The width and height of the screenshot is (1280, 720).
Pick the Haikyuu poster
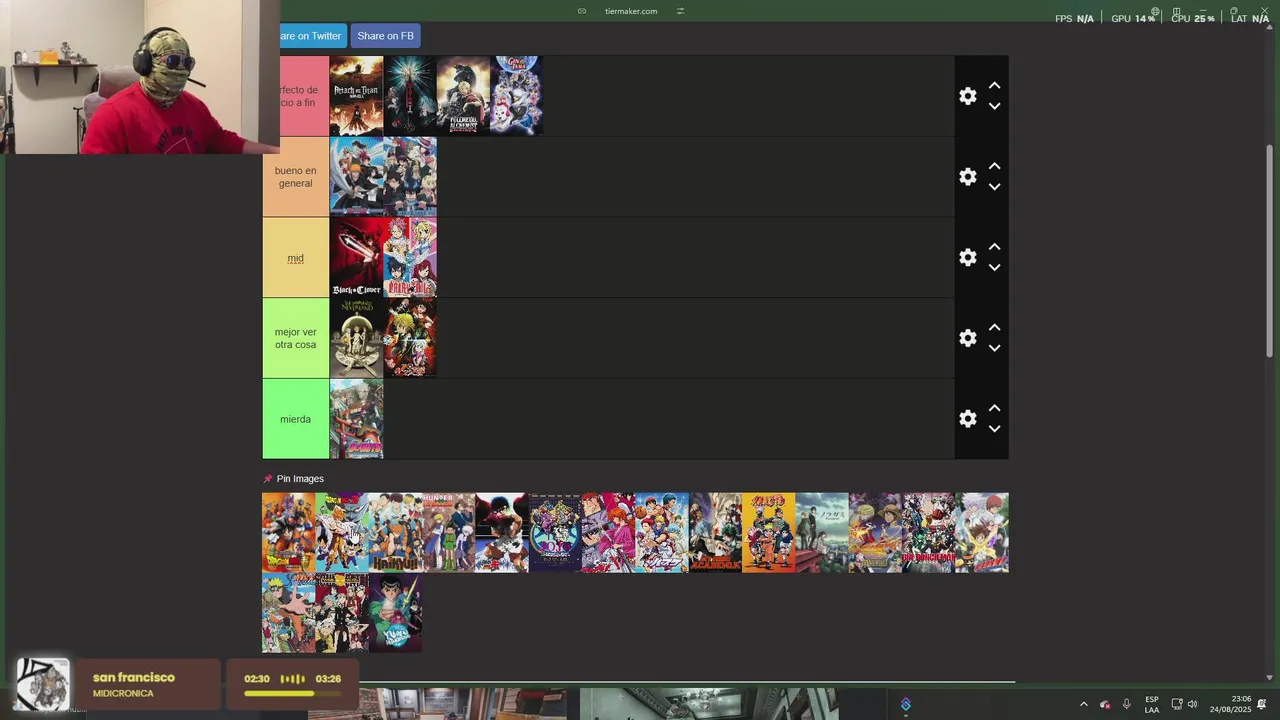(x=395, y=532)
